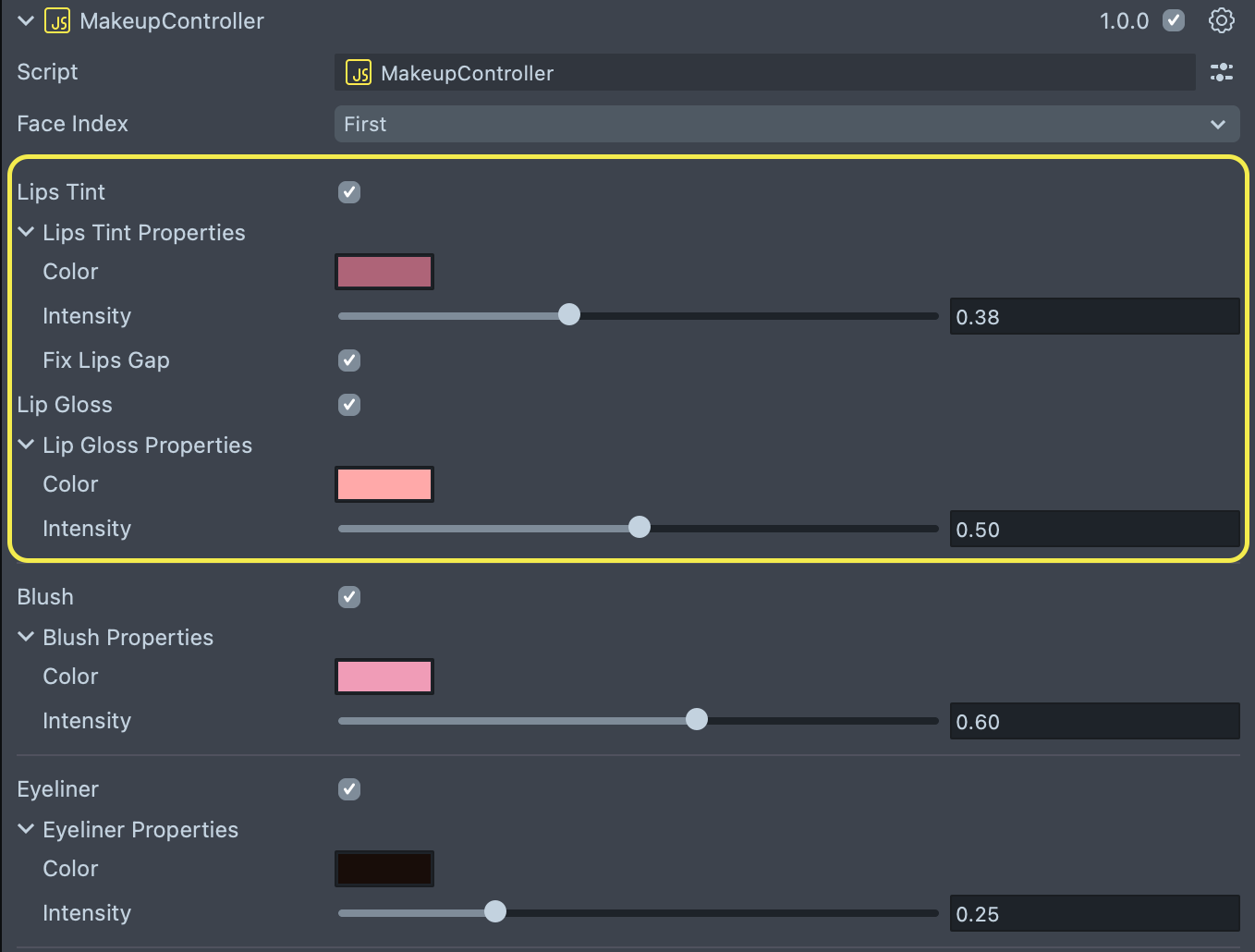Collapse the Lips Tint Properties group
The height and width of the screenshot is (952, 1255).
coord(26,232)
